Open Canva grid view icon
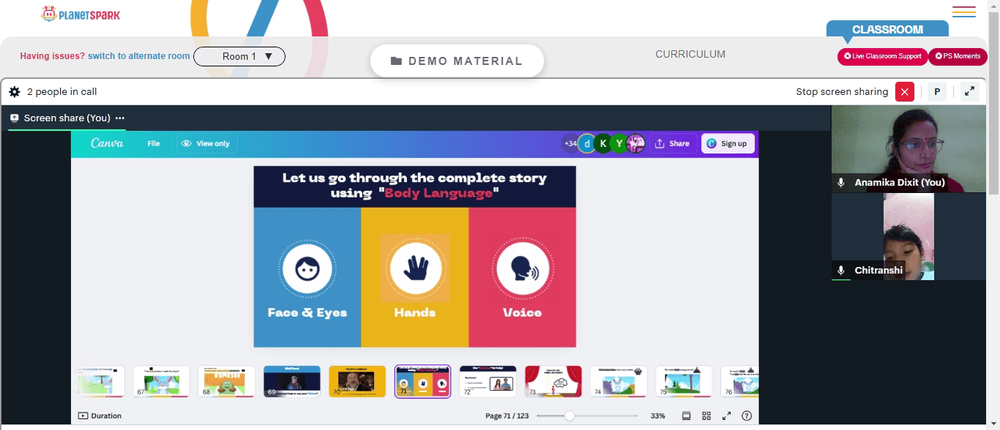 pyautogui.click(x=706, y=416)
